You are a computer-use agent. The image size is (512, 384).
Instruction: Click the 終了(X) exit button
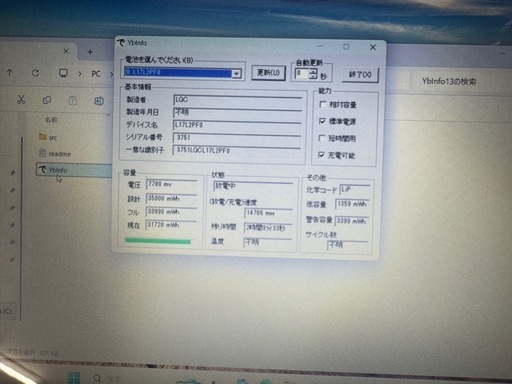[360, 74]
